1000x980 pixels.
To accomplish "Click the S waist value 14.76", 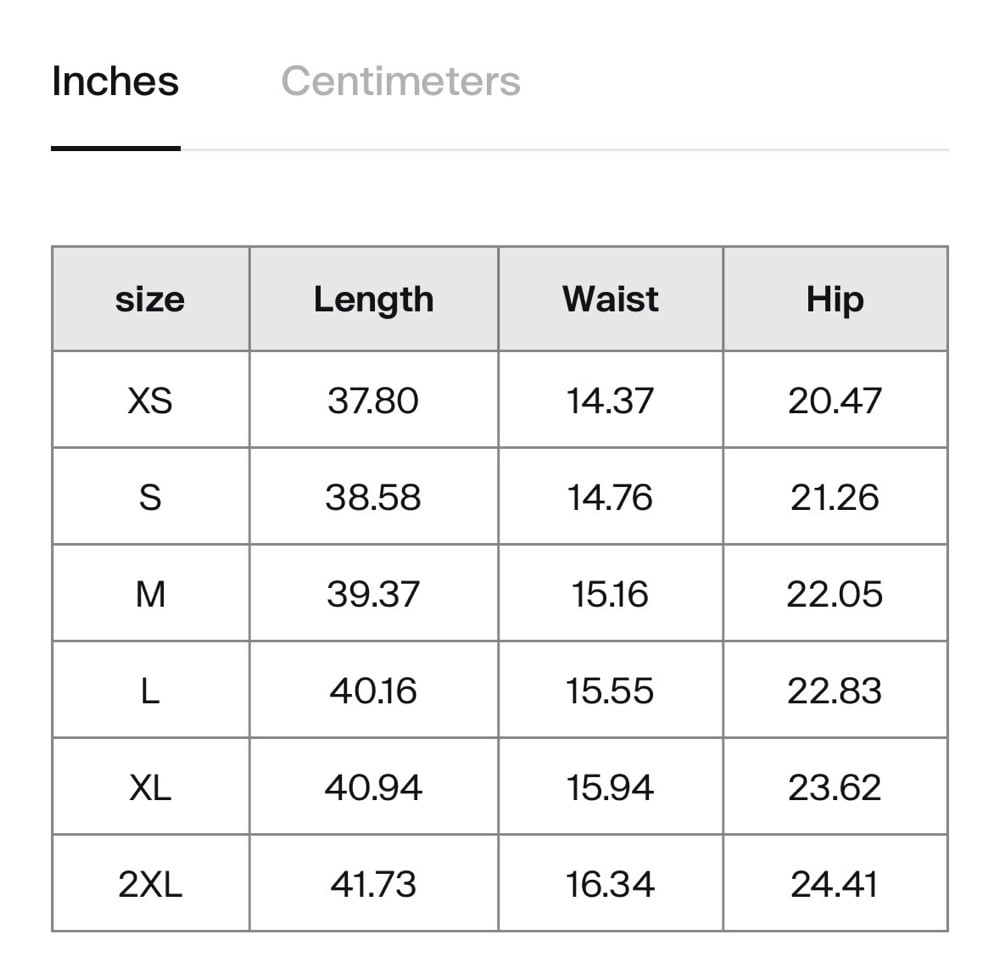I will point(610,497).
